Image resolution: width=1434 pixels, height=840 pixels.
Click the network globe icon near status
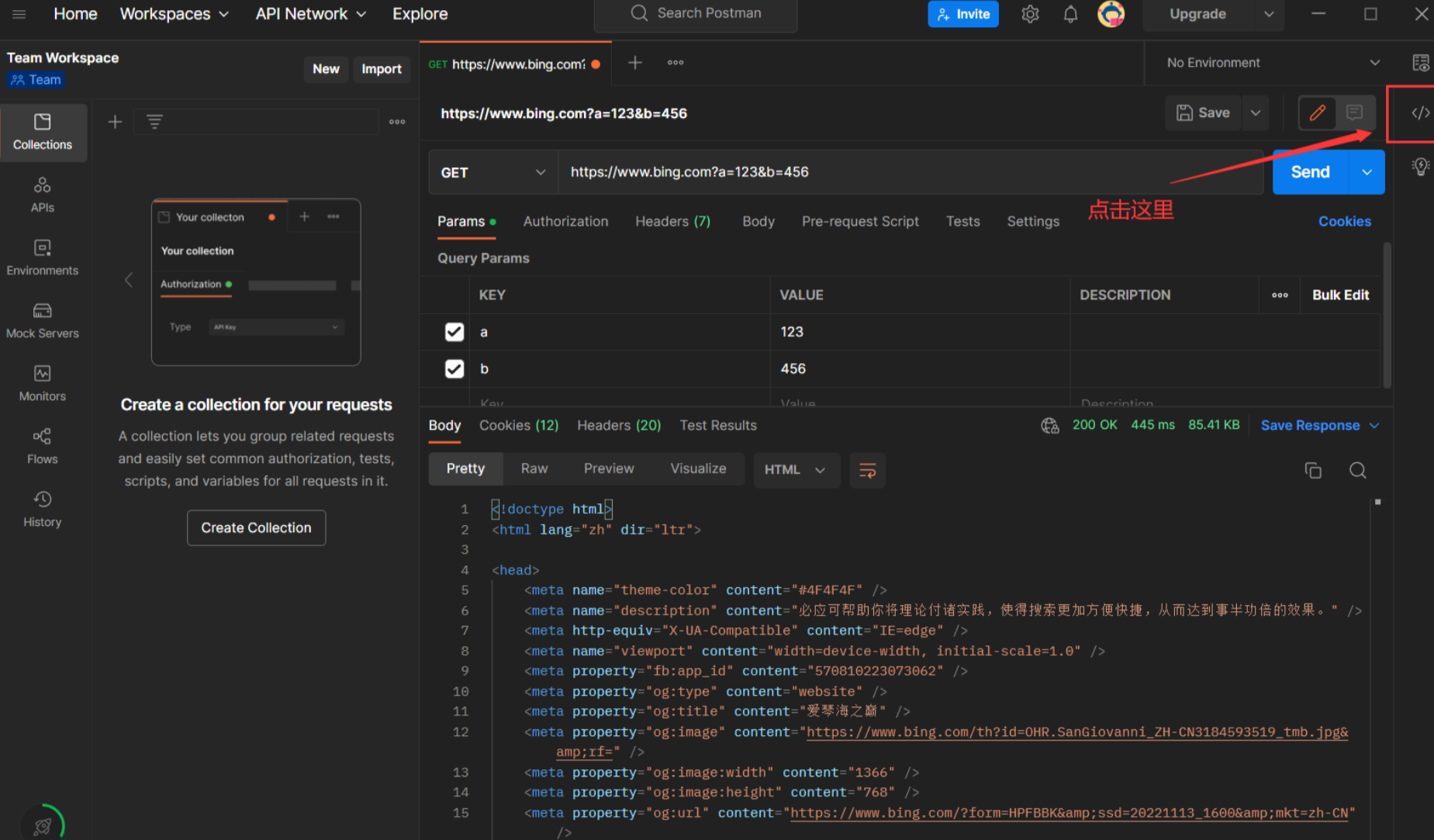pos(1050,425)
